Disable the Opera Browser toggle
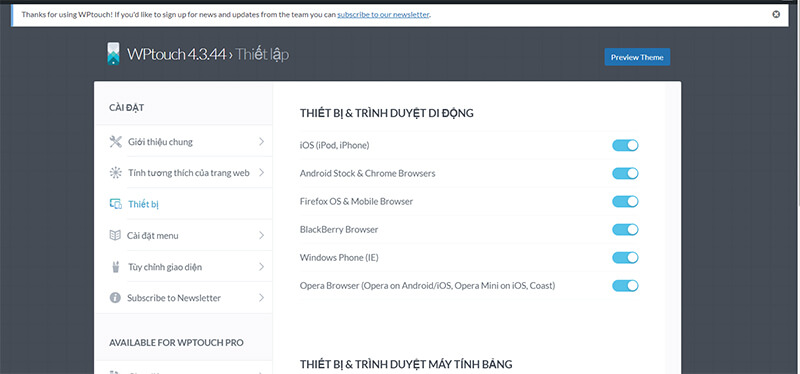 [x=625, y=286]
